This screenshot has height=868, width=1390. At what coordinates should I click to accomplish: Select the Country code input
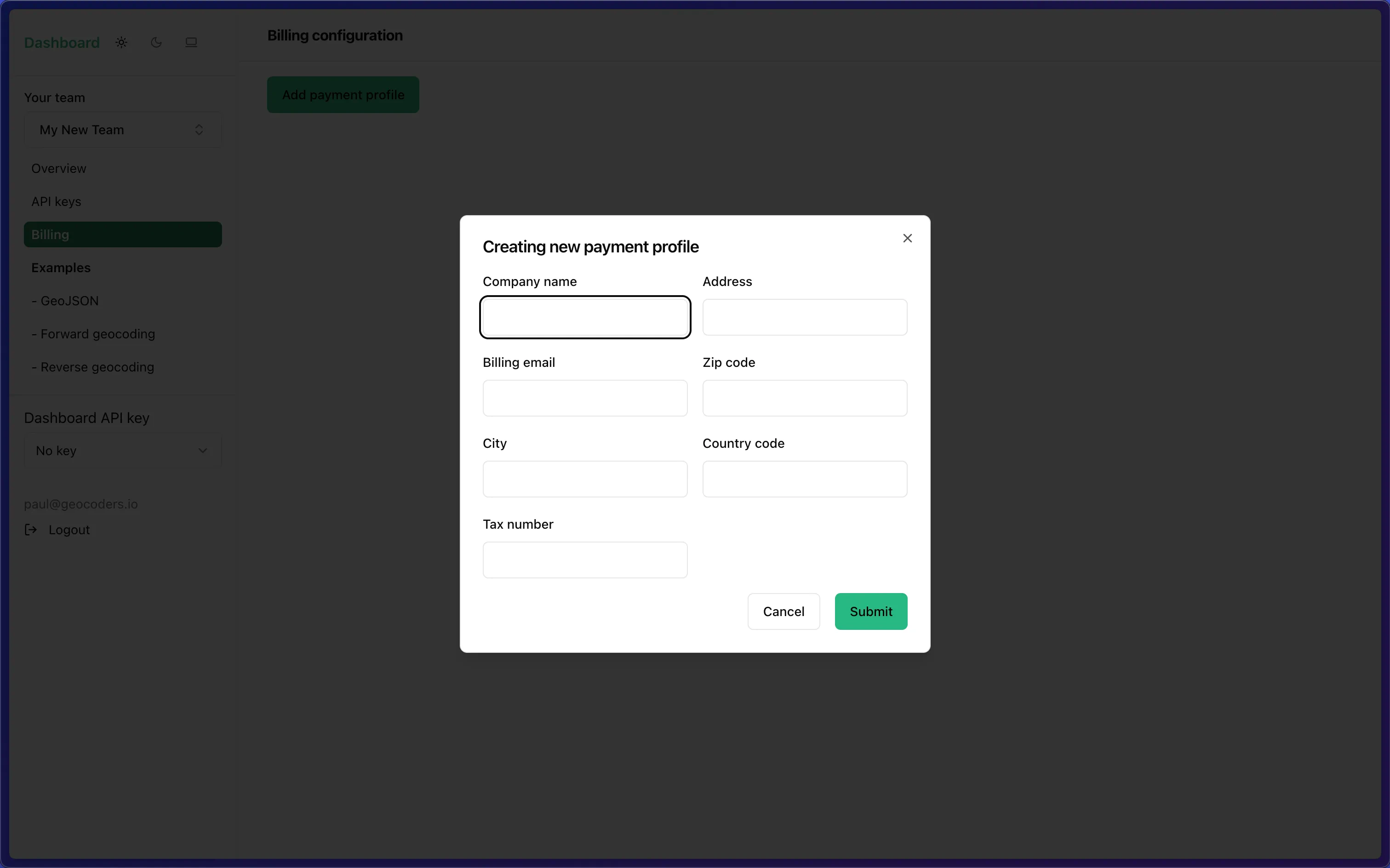[x=804, y=480]
